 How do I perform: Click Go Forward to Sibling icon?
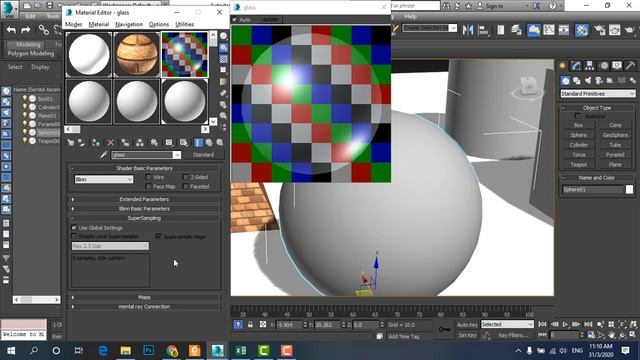[x=220, y=142]
